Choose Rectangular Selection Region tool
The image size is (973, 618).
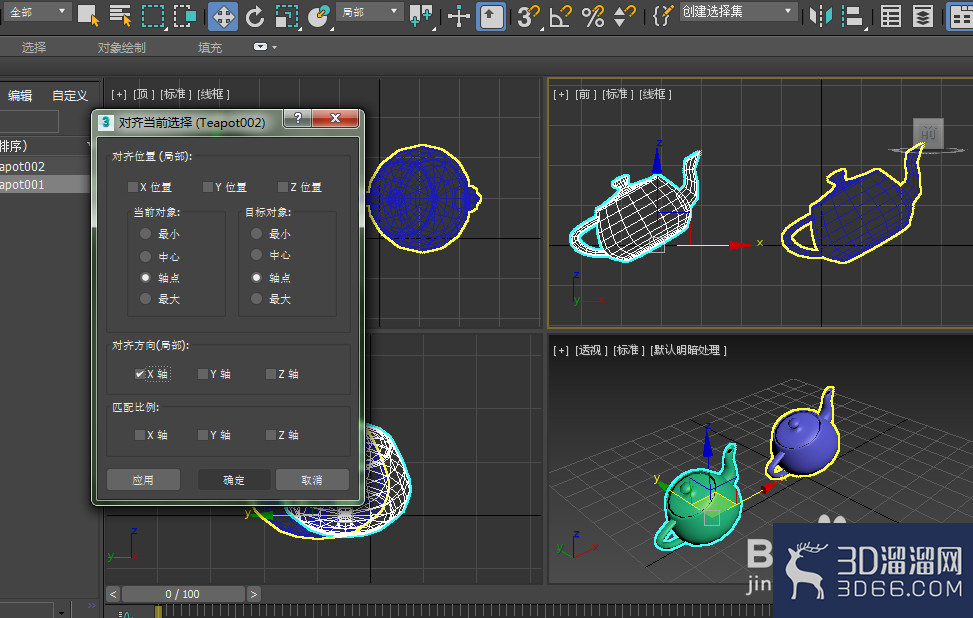point(153,15)
